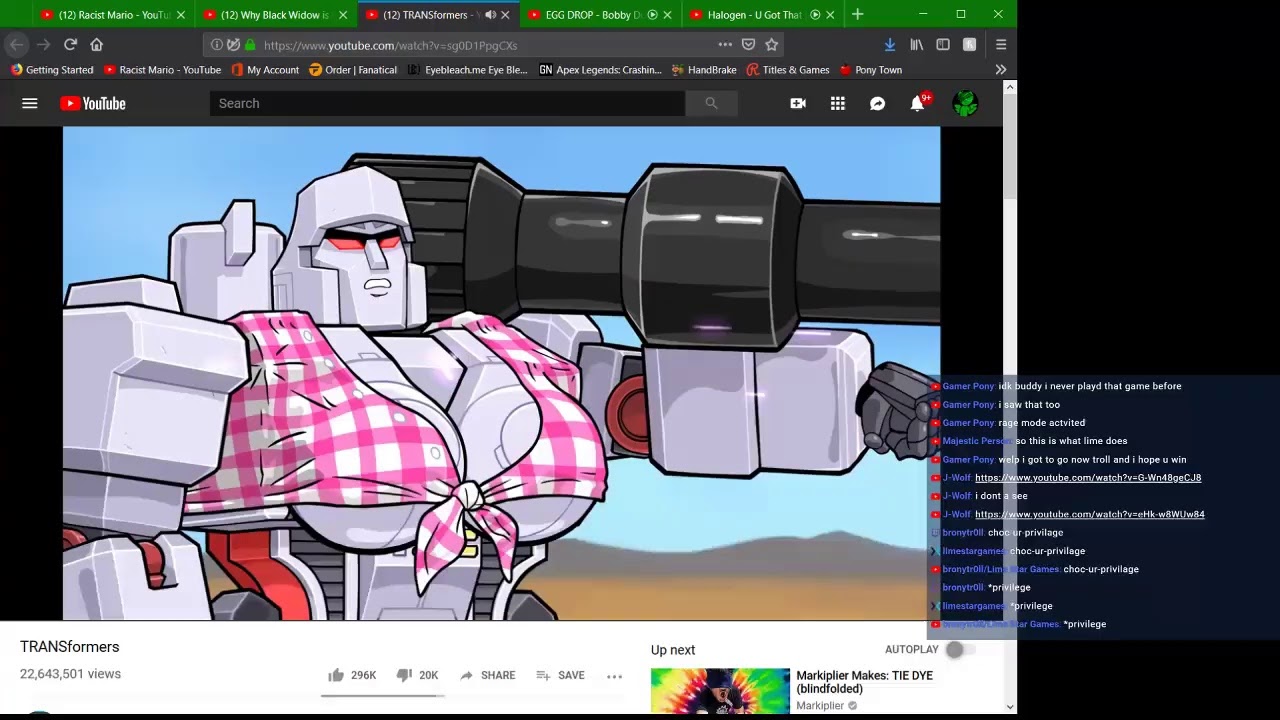Open Eyebleach.me bookmark
The width and height of the screenshot is (1280, 720).
coord(467,70)
